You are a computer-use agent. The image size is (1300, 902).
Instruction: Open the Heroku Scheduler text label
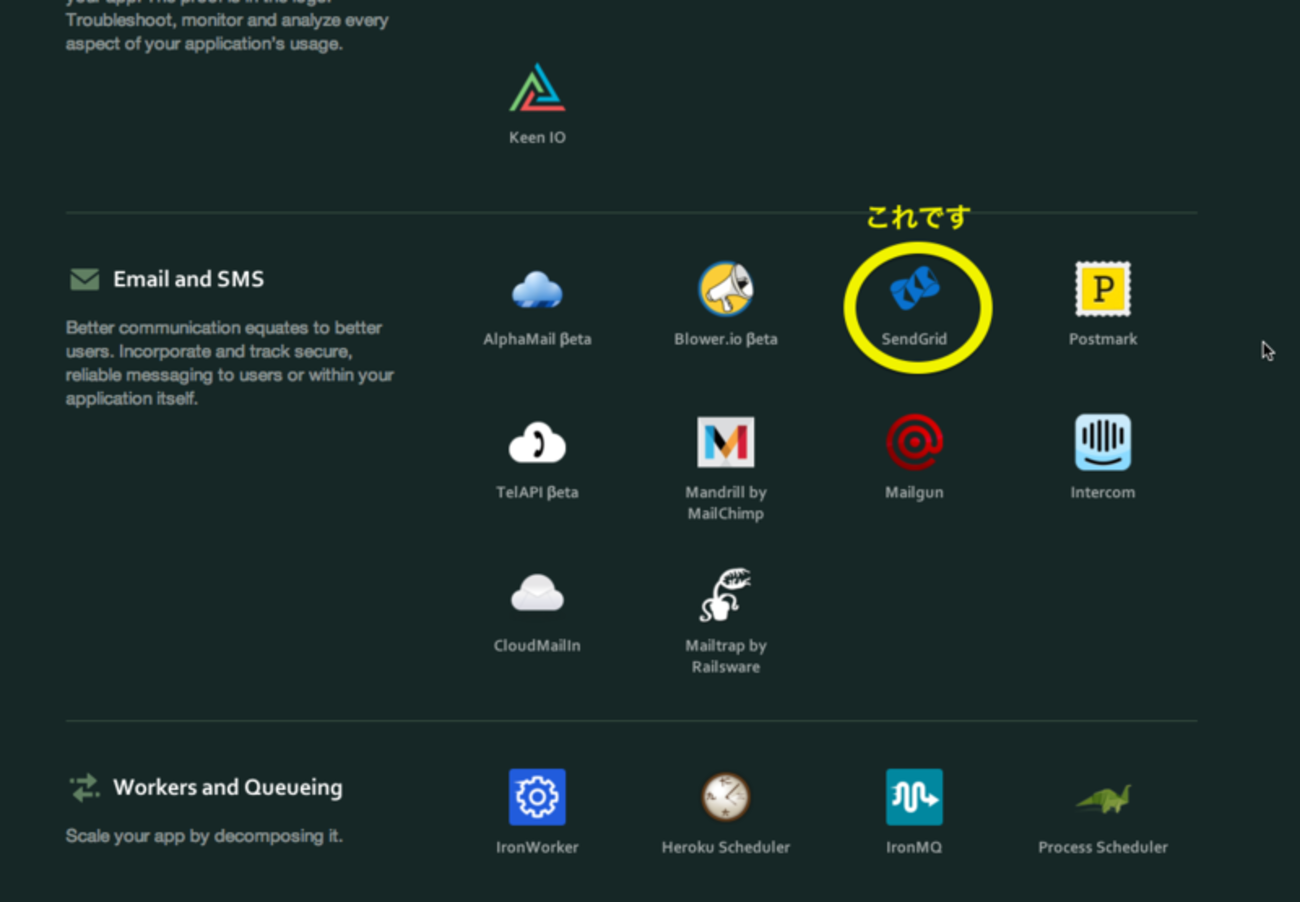tap(725, 847)
